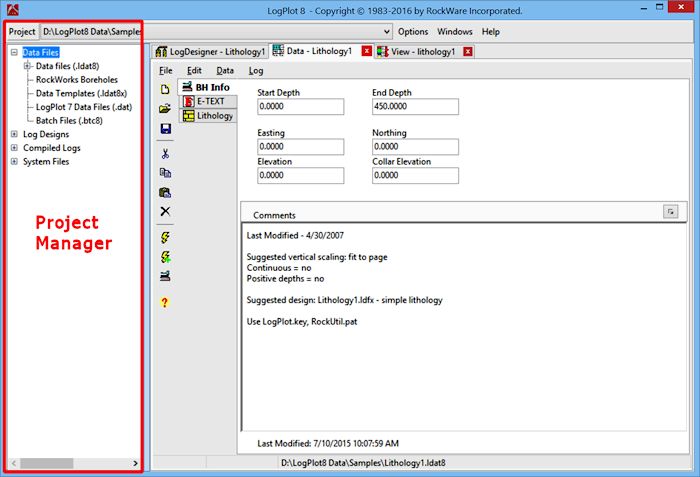Collapse the Data Files tree node
The image size is (700, 477).
point(14,52)
